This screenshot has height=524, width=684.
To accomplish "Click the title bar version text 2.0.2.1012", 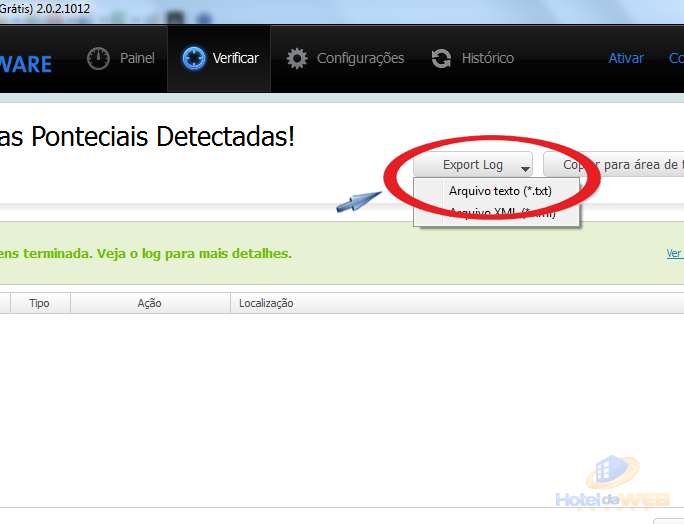I will (x=63, y=9).
